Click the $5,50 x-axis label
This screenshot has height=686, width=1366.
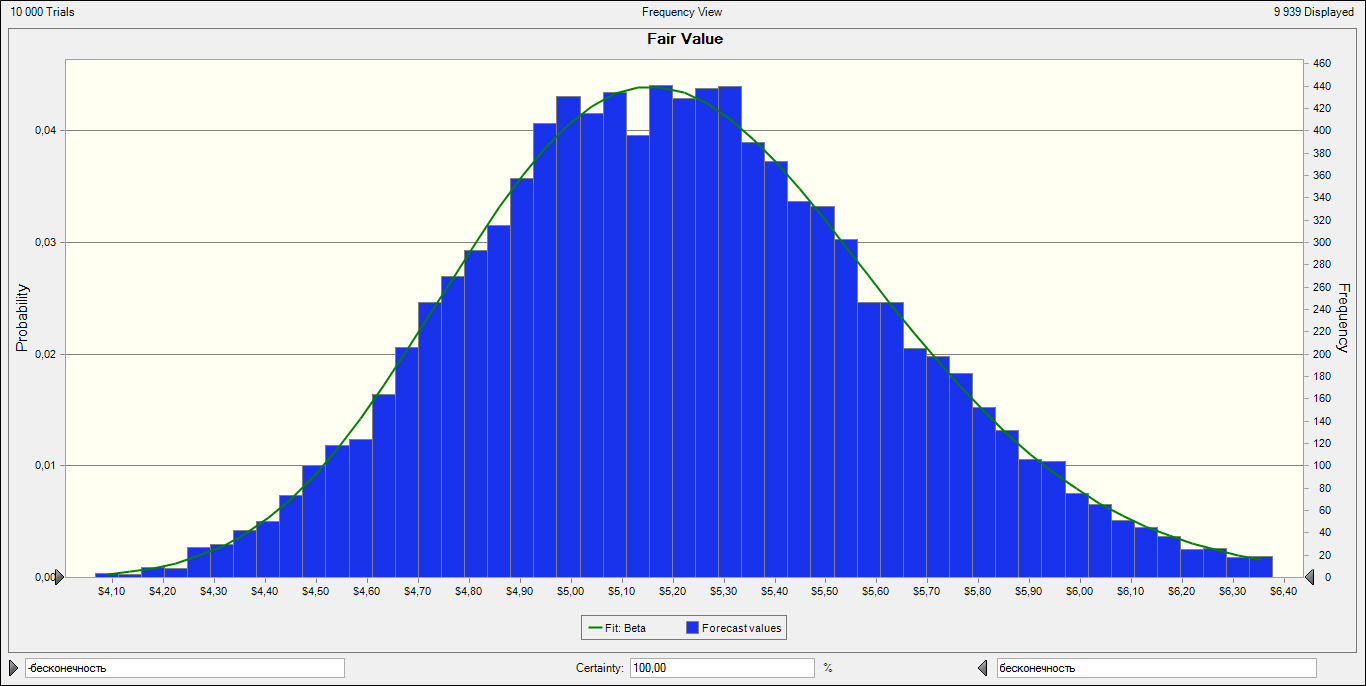point(825,592)
